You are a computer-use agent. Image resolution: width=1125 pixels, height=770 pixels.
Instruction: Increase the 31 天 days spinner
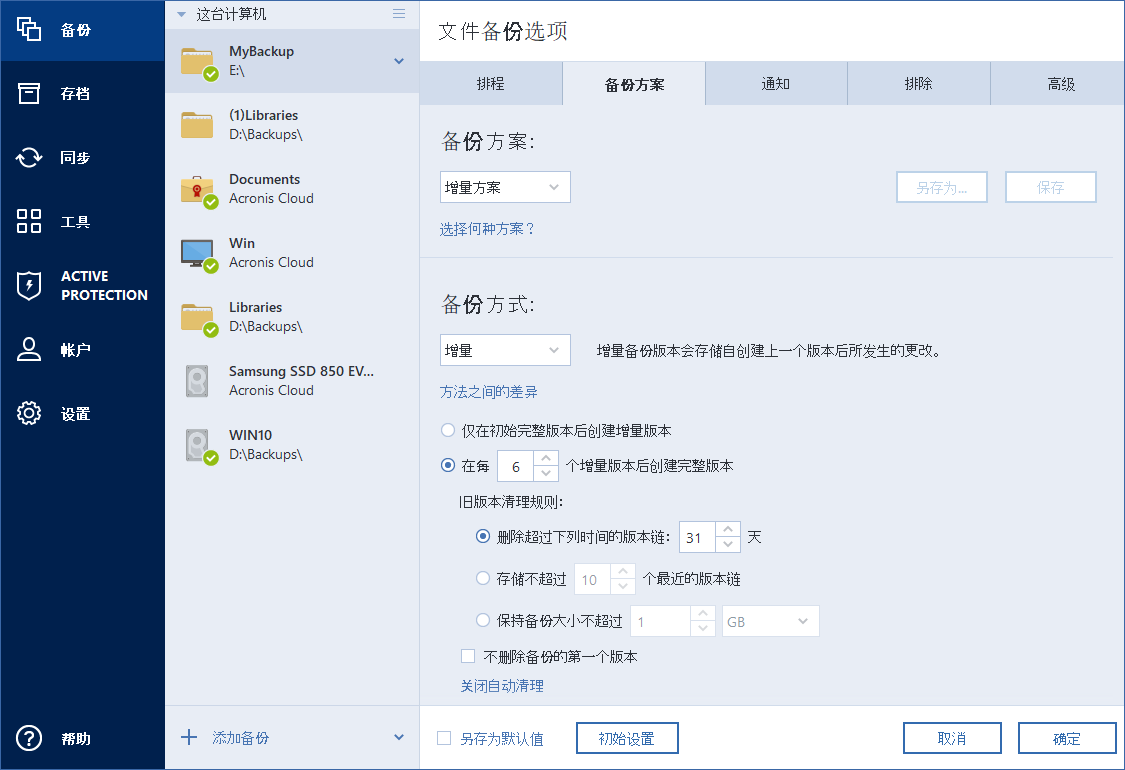tap(728, 529)
